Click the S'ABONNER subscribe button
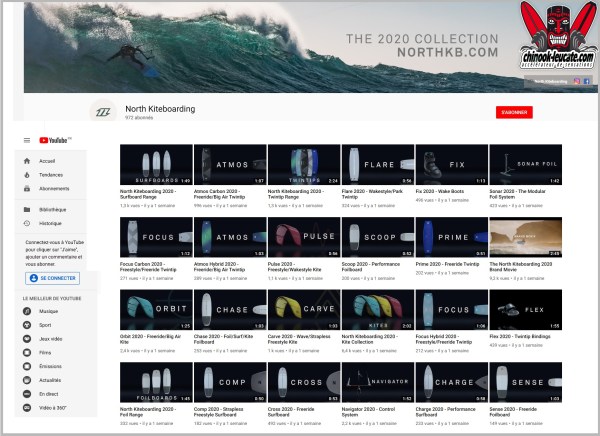 [x=514, y=113]
